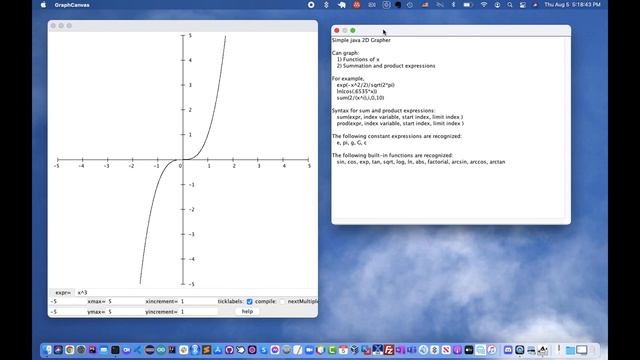The height and width of the screenshot is (360, 640).
Task: Launch Sublime Text from the dock
Action: point(206,350)
